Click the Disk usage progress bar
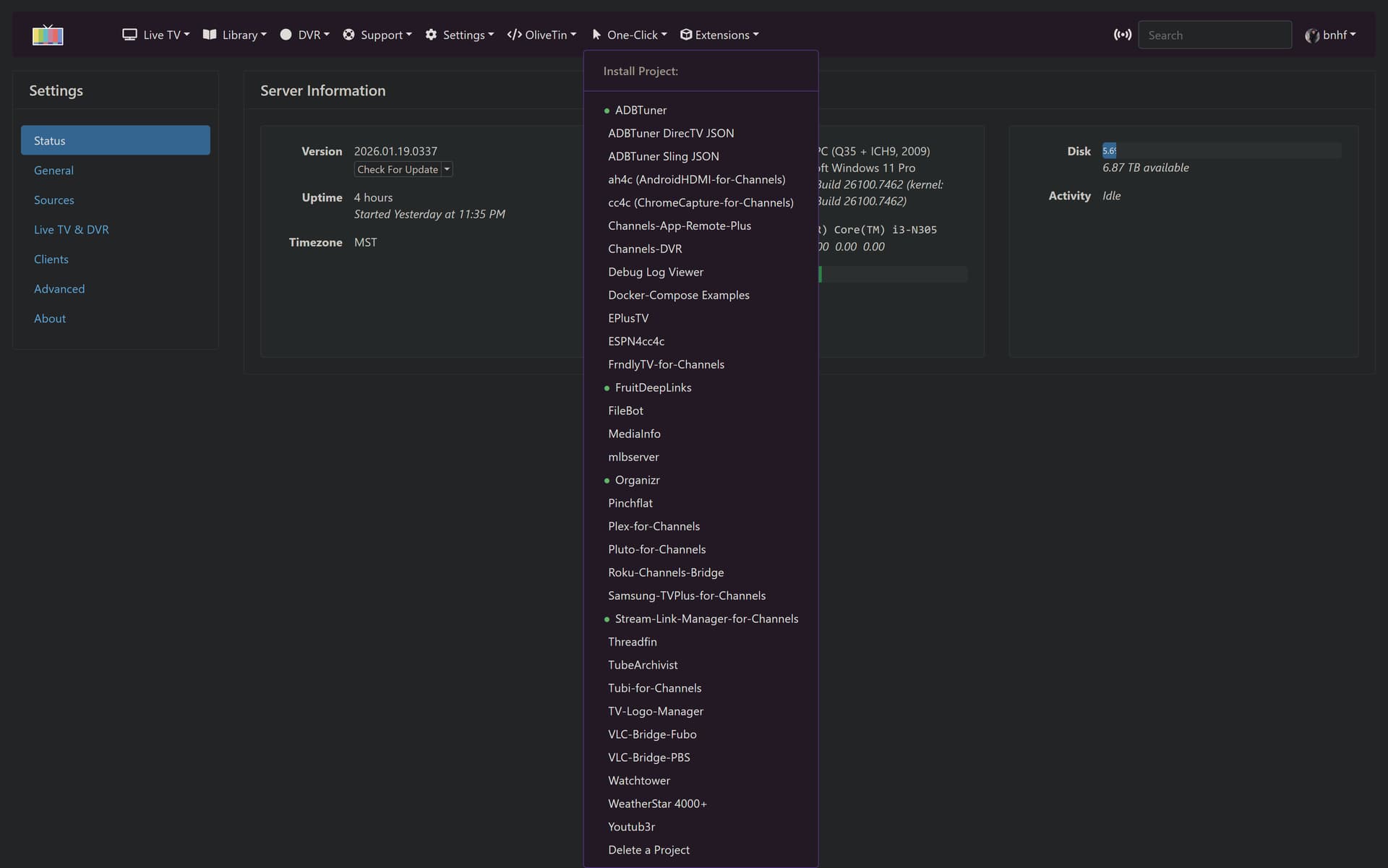 [x=1221, y=150]
